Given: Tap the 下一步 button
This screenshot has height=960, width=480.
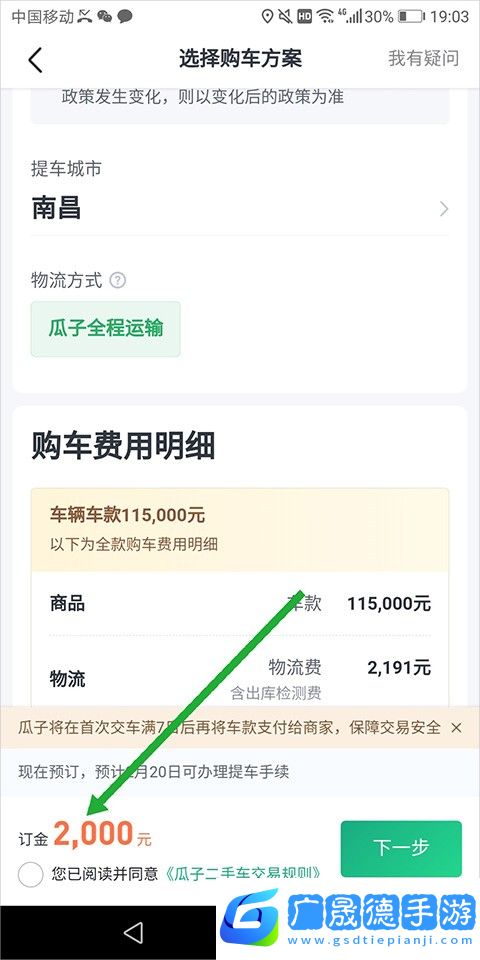Looking at the screenshot, I should (x=401, y=849).
